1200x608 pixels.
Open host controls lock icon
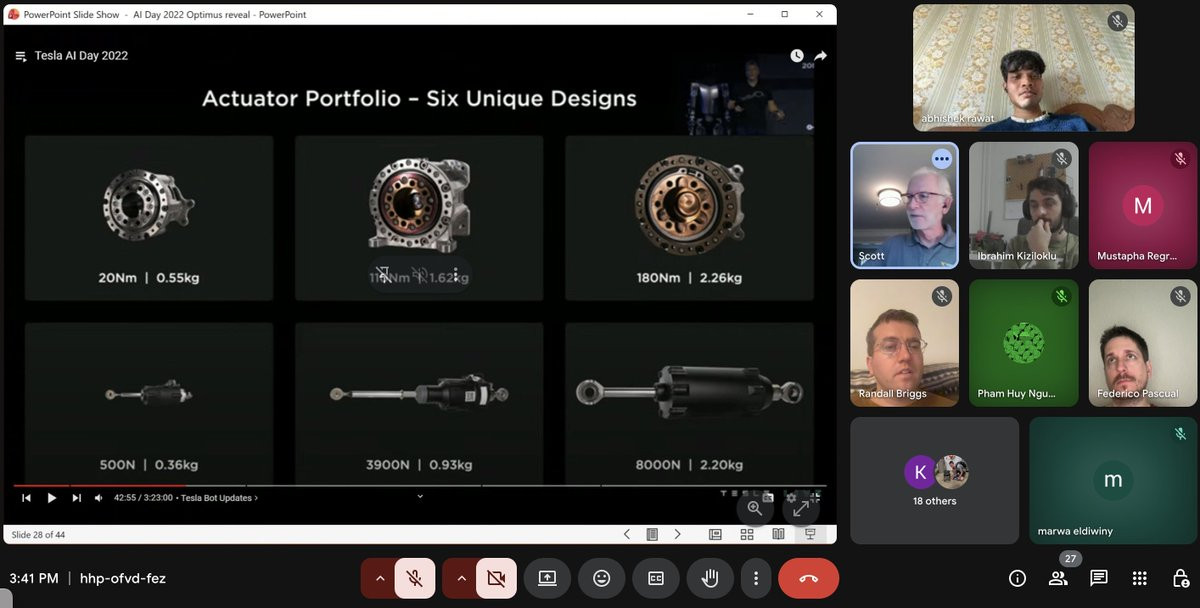(1180, 578)
